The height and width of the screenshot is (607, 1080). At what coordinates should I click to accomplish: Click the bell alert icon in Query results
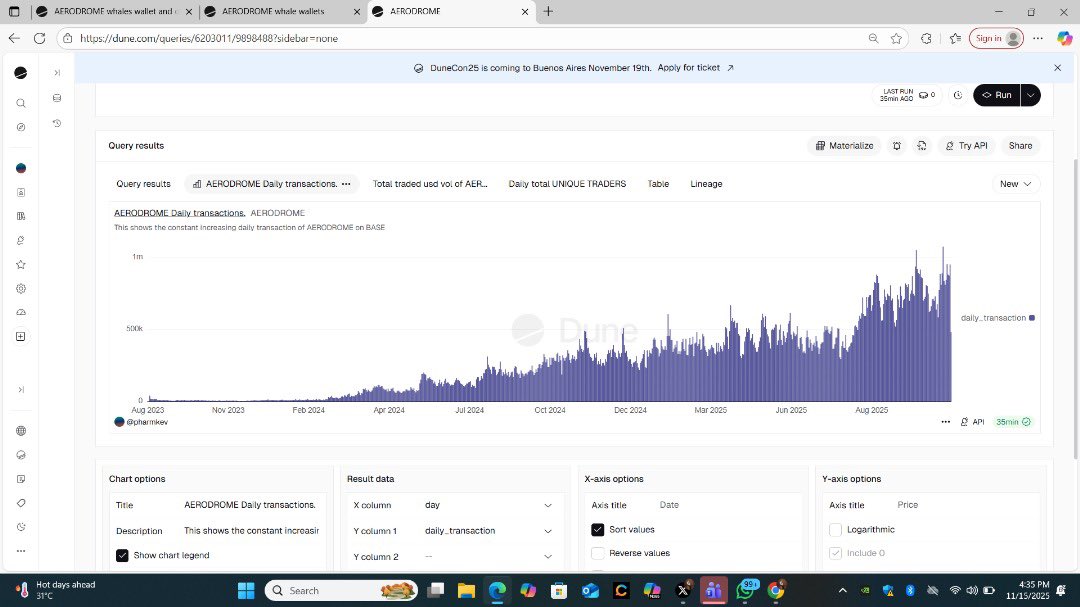(897, 145)
